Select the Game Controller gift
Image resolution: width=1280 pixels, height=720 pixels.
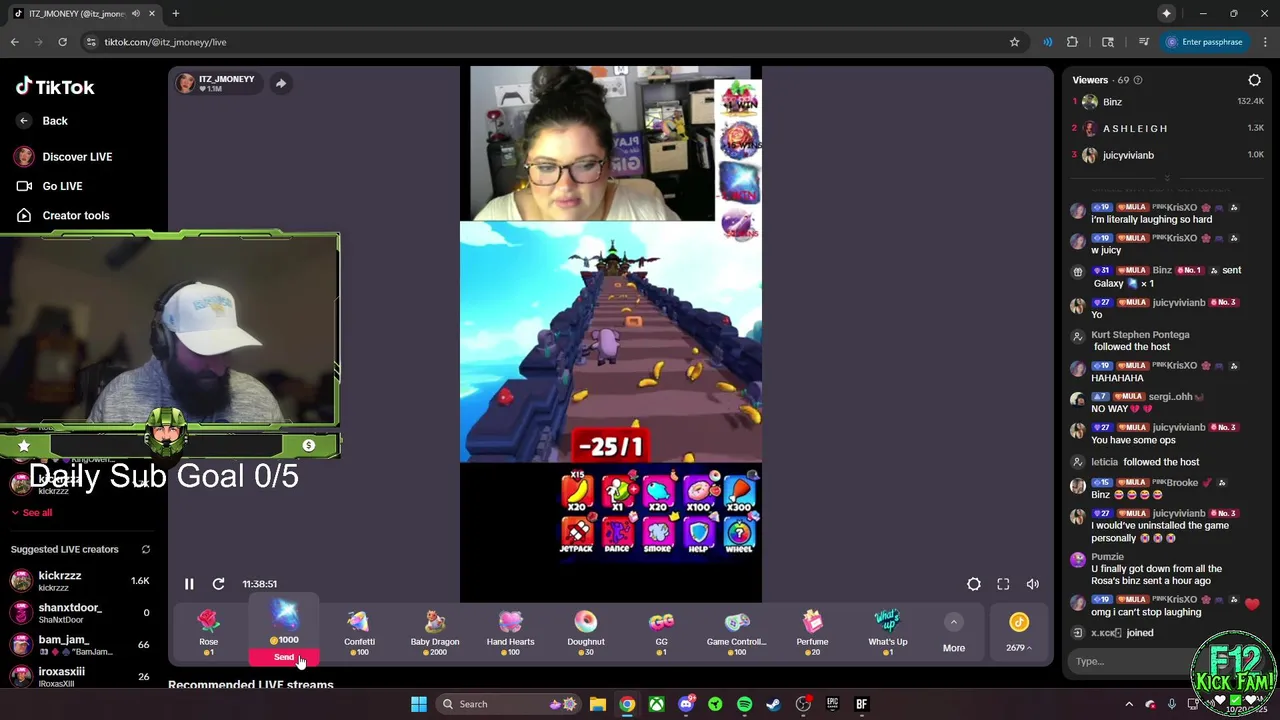[737, 631]
